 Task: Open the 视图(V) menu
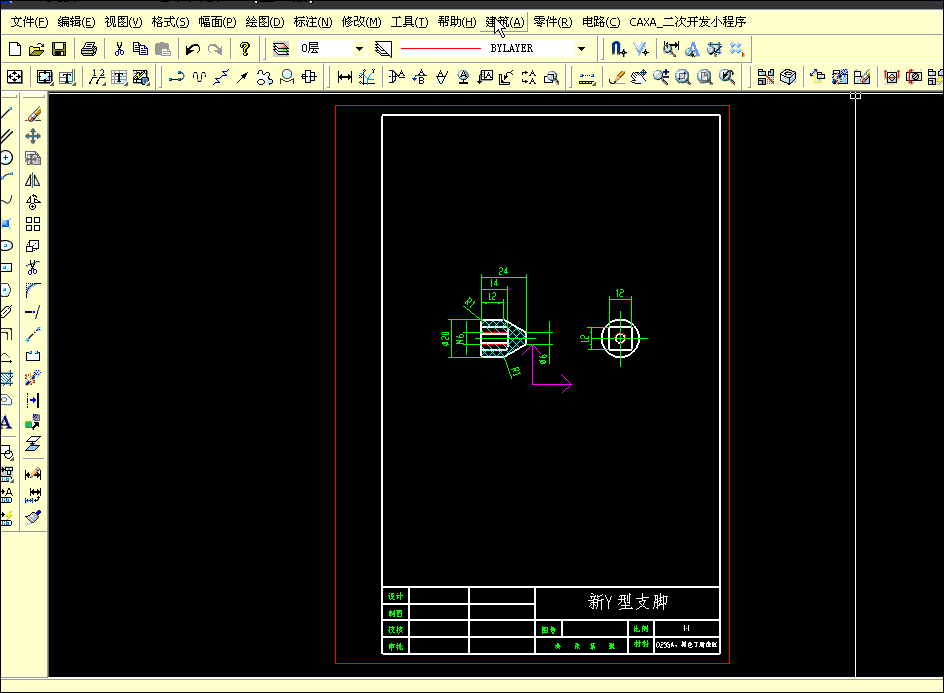(x=123, y=22)
